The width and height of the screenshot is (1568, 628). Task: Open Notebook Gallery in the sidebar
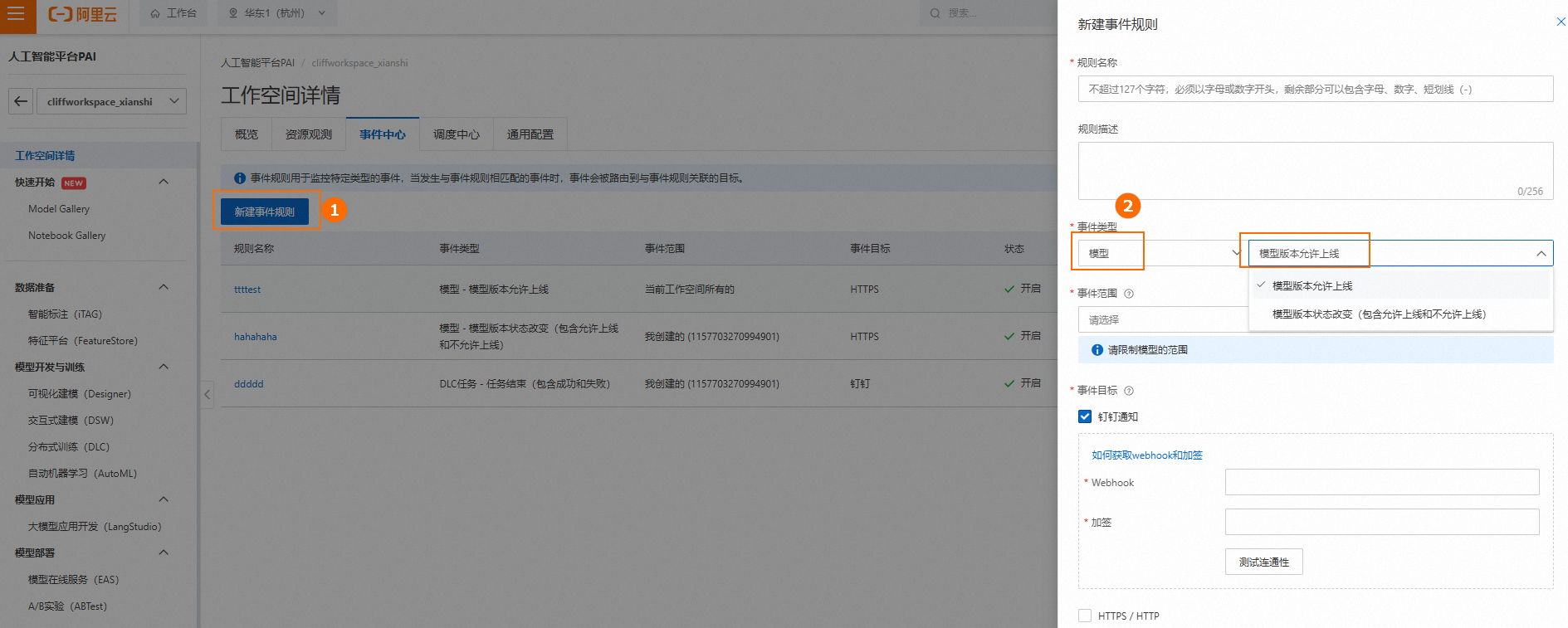click(67, 236)
